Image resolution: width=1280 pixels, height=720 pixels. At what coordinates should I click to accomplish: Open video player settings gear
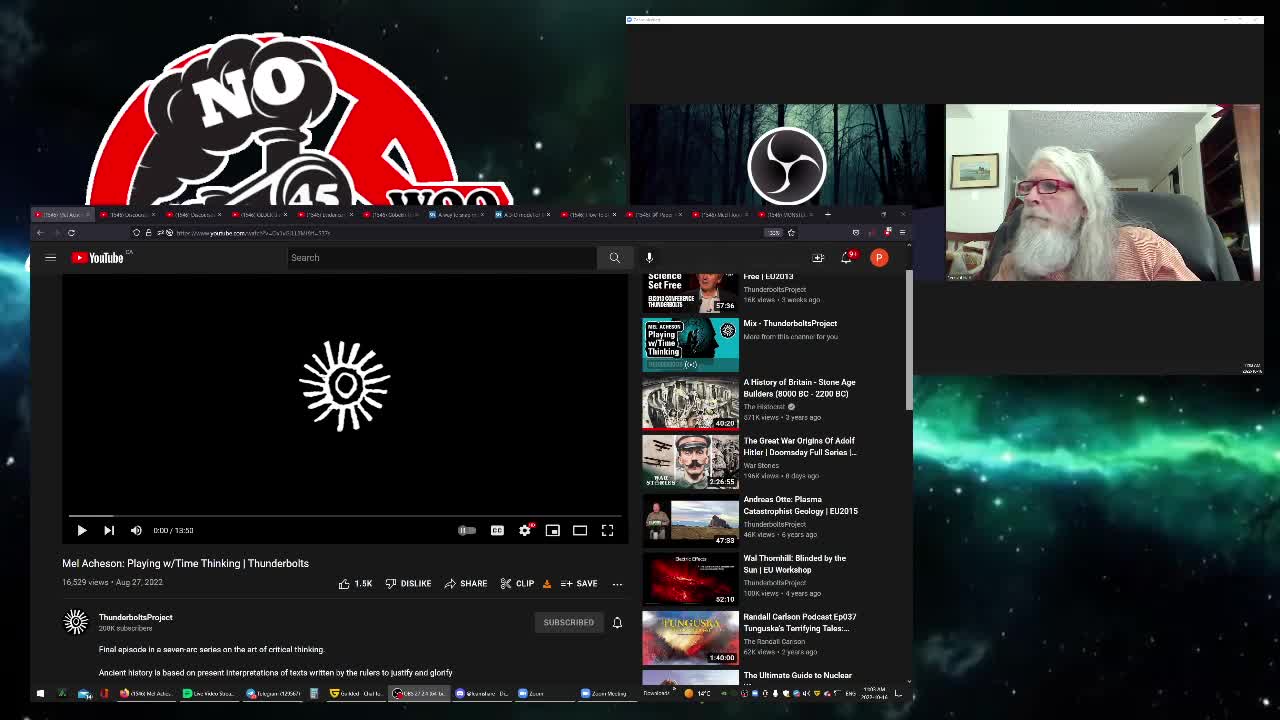525,530
